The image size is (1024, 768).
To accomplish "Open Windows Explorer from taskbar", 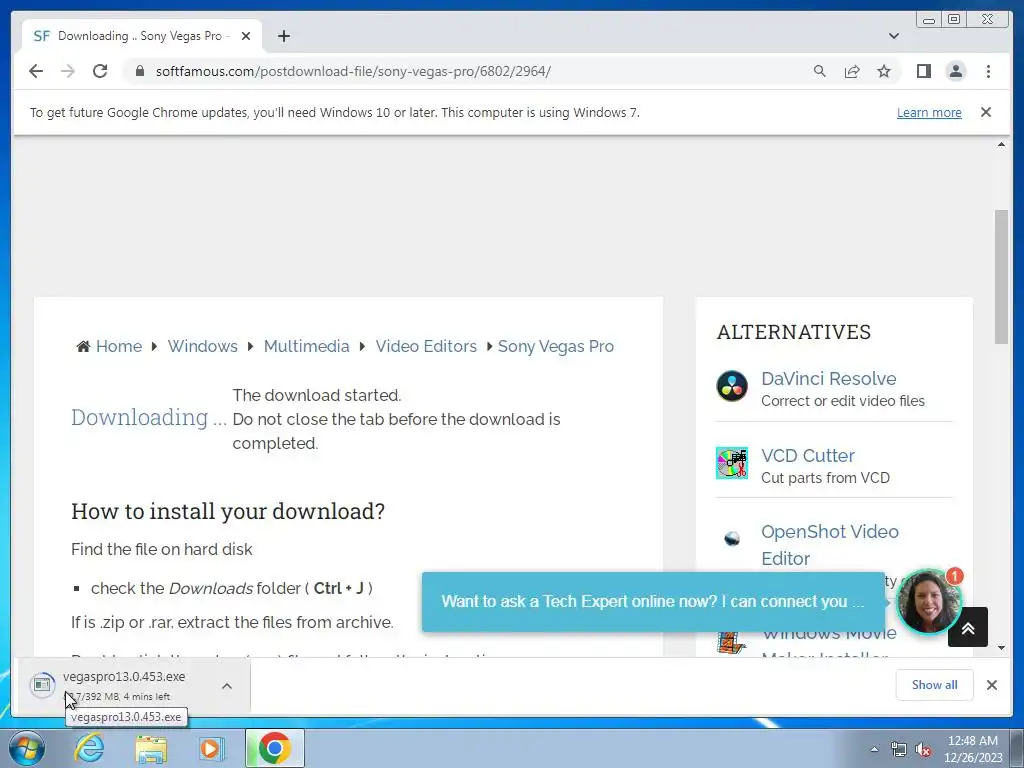I will tap(151, 748).
